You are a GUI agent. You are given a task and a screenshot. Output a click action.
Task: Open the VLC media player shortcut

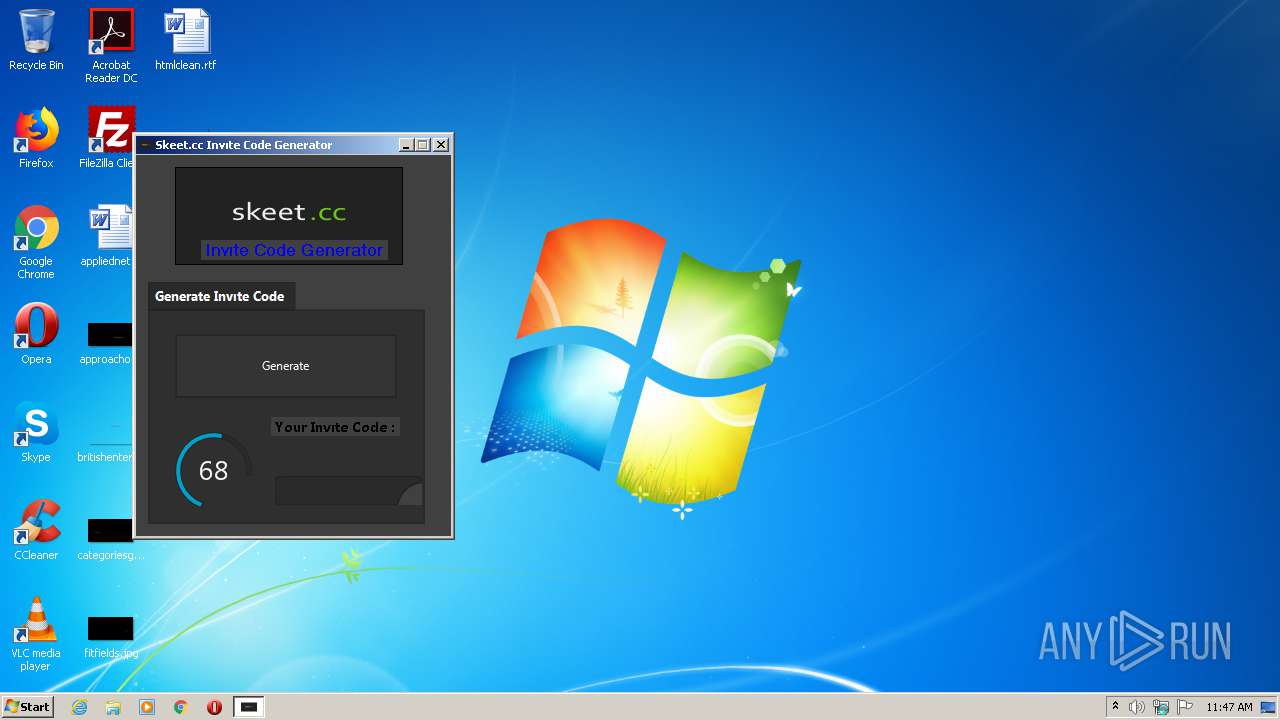pyautogui.click(x=36, y=634)
